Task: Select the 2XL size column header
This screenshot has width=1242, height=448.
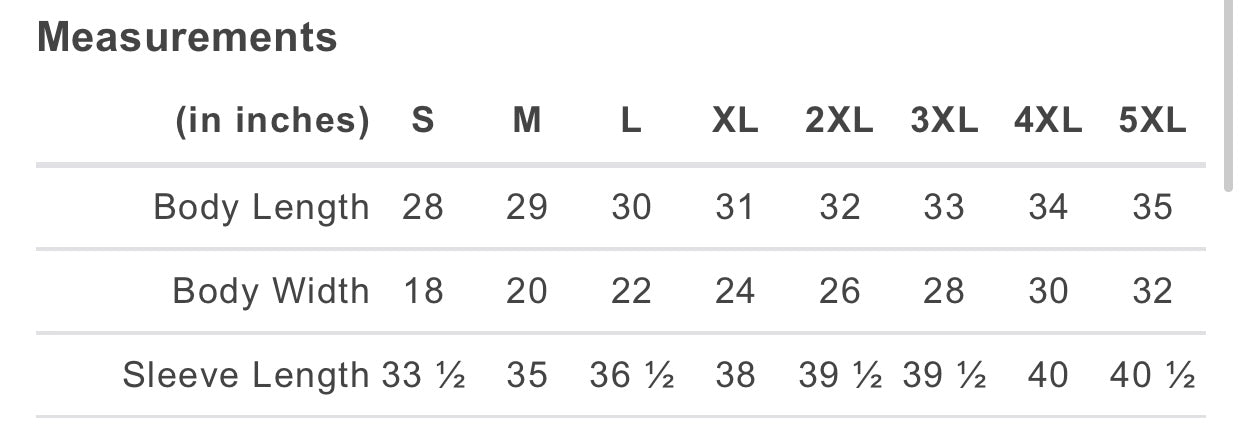Action: 839,121
